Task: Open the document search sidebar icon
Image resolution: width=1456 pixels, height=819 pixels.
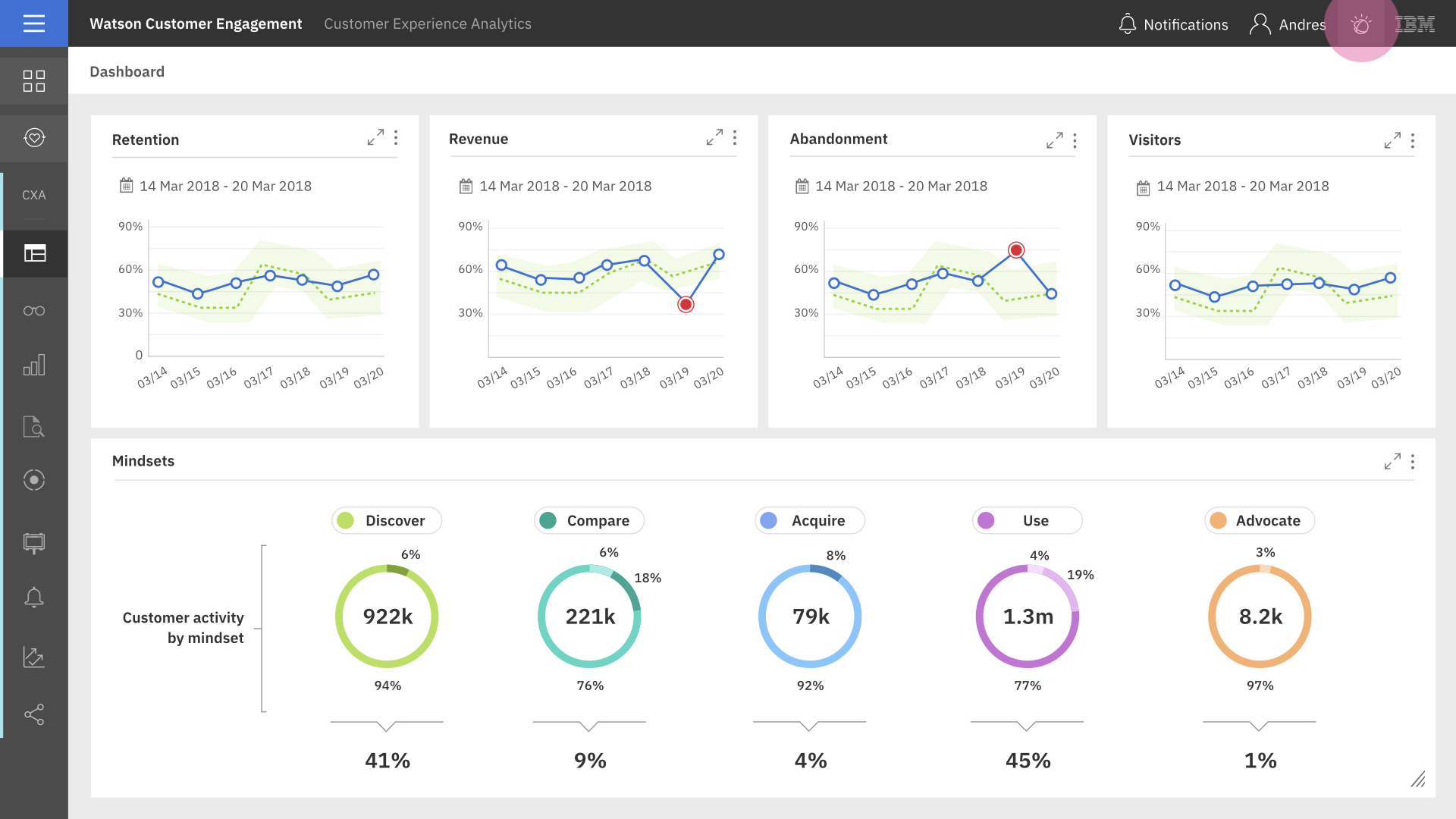Action: pyautogui.click(x=34, y=426)
